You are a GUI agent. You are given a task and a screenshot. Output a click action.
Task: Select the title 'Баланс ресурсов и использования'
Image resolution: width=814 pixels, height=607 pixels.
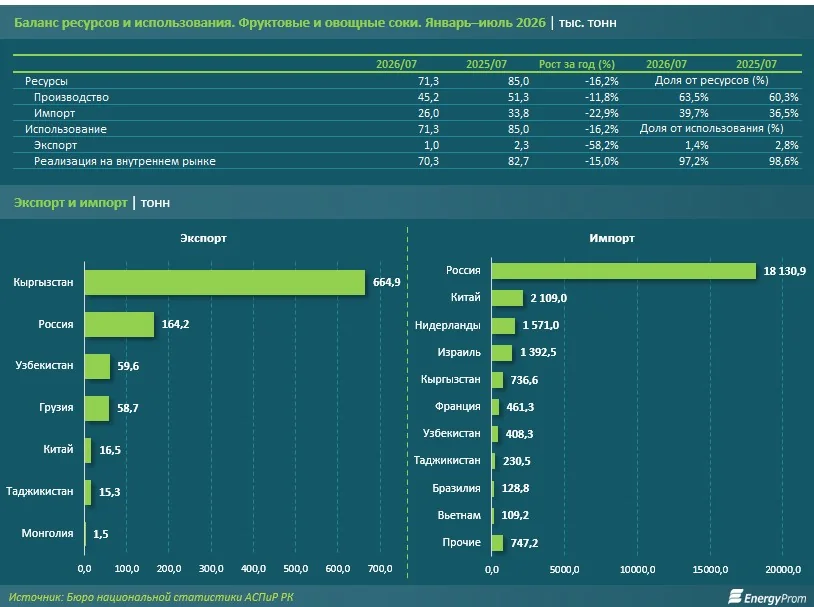point(123,23)
